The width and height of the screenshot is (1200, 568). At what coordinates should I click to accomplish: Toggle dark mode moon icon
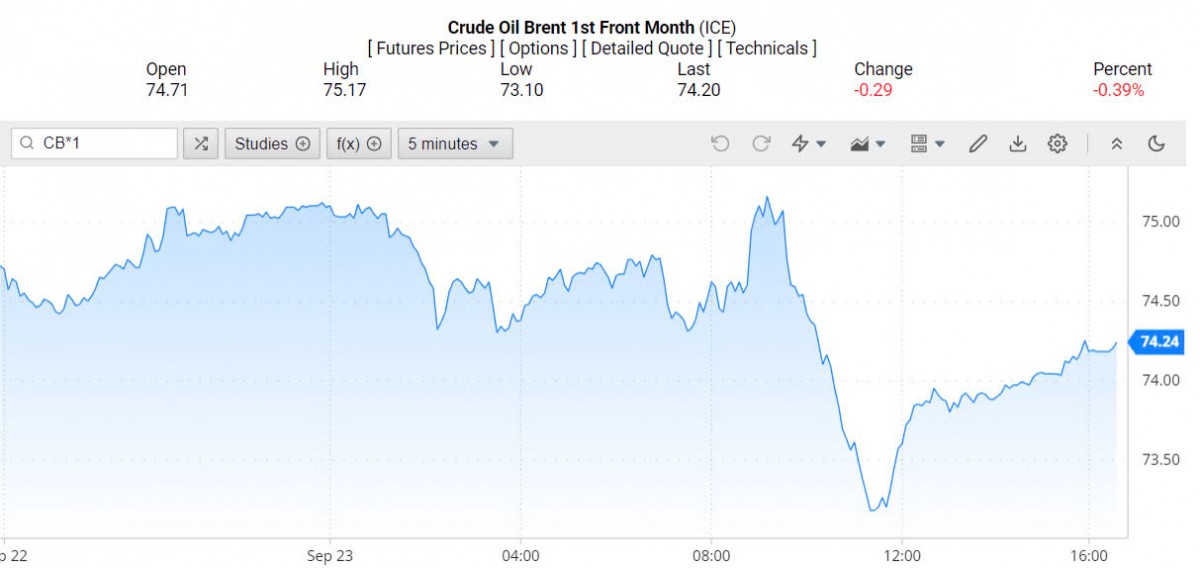tap(1157, 144)
